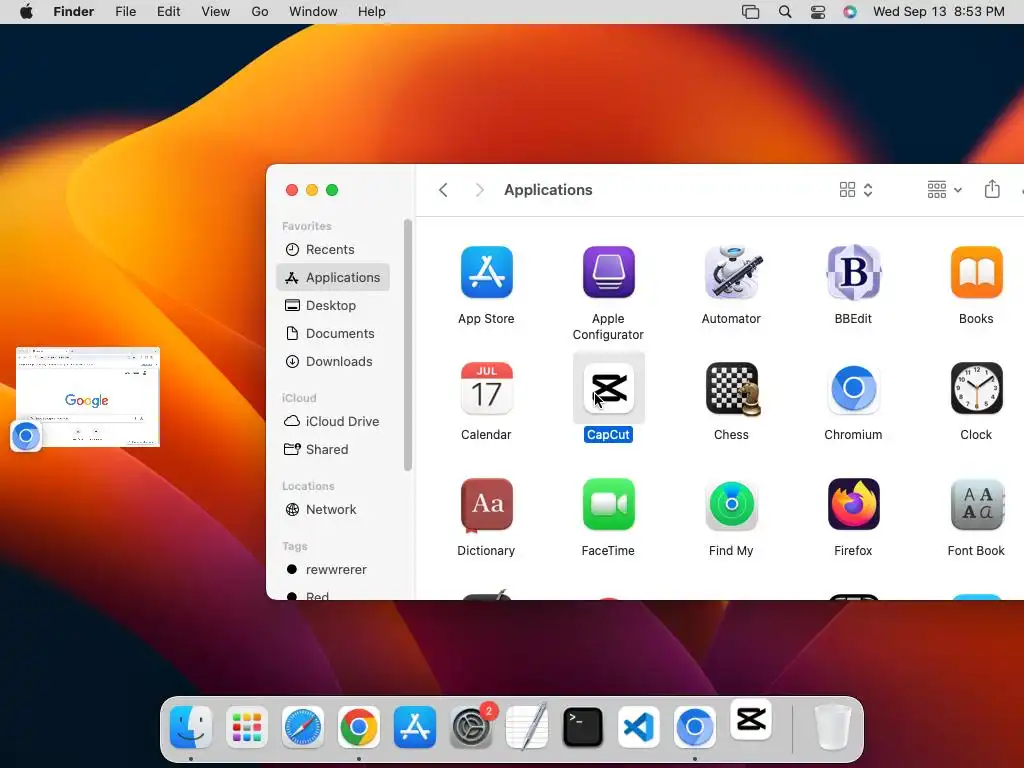
Task: Launch Safari from the Dock
Action: pyautogui.click(x=303, y=727)
